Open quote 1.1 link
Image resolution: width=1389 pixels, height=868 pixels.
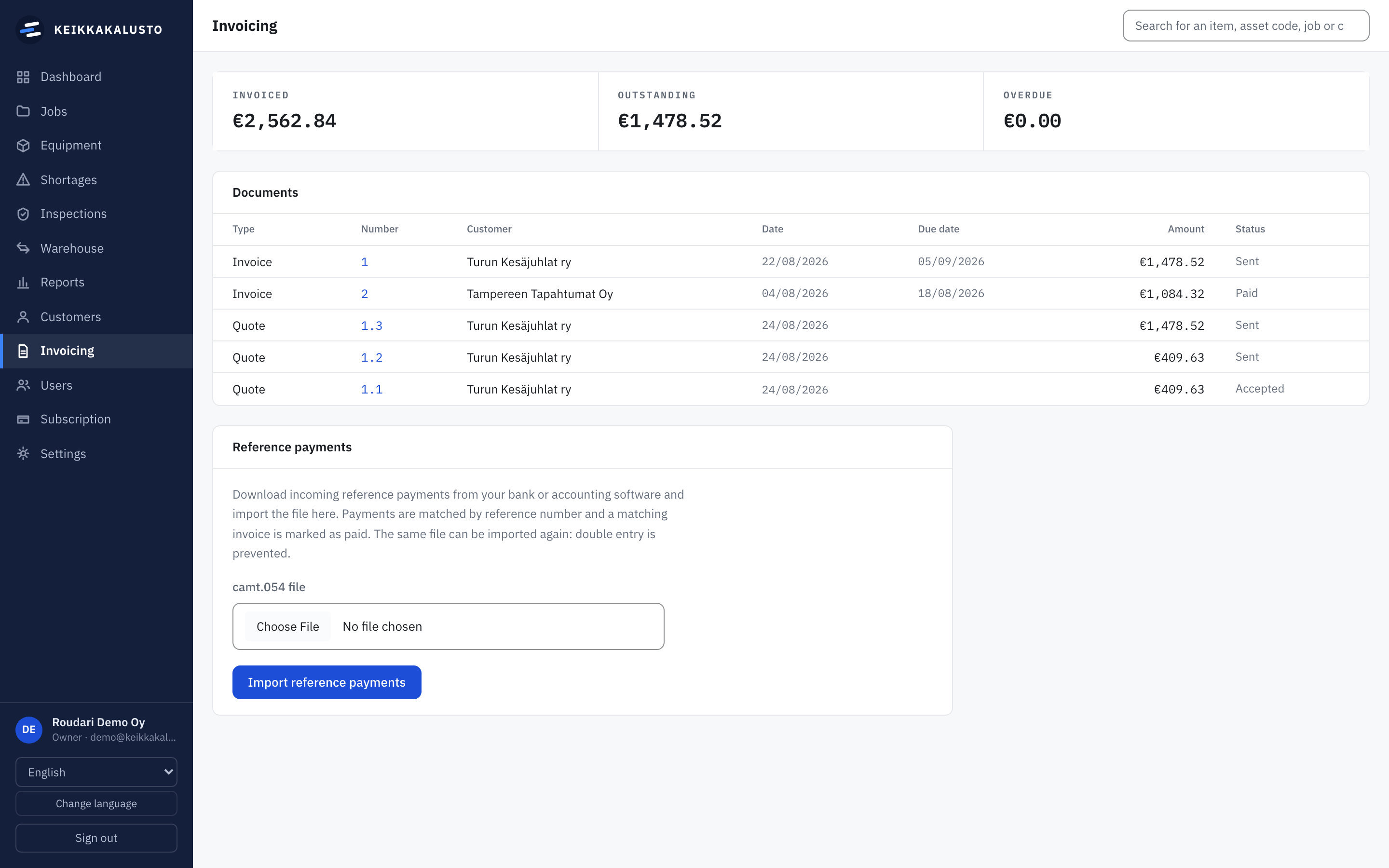coord(371,389)
